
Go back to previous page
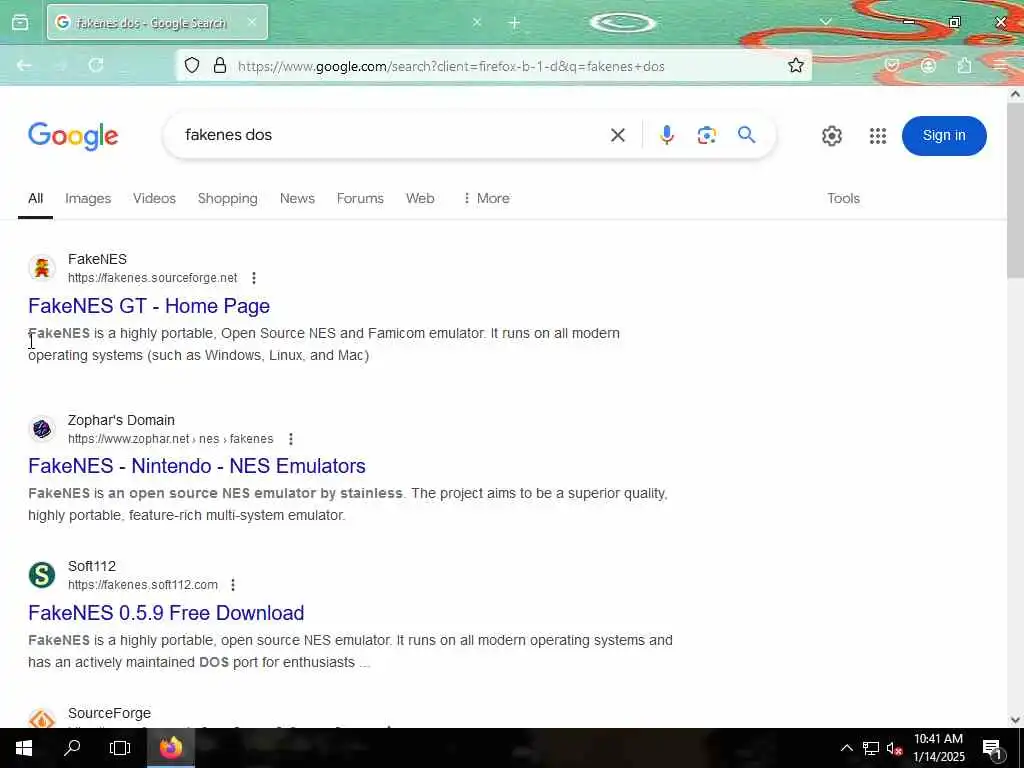click(x=25, y=65)
